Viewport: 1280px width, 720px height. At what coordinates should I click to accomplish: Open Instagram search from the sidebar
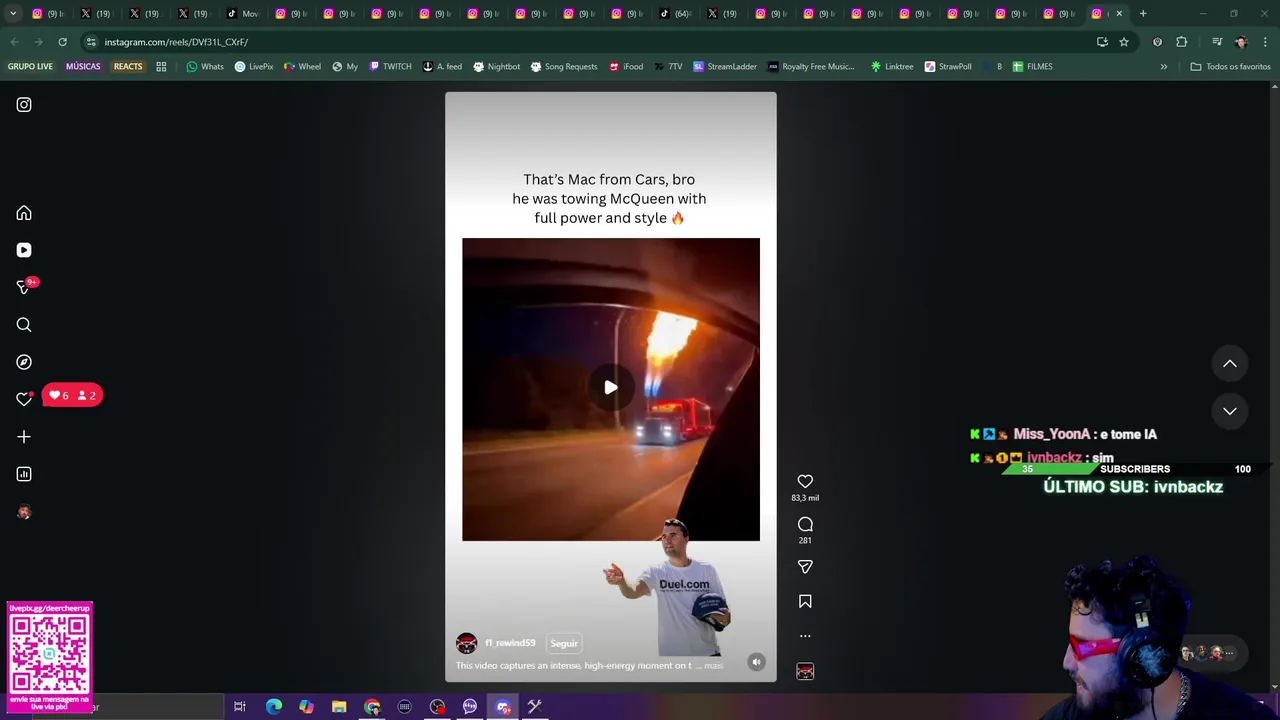24,325
